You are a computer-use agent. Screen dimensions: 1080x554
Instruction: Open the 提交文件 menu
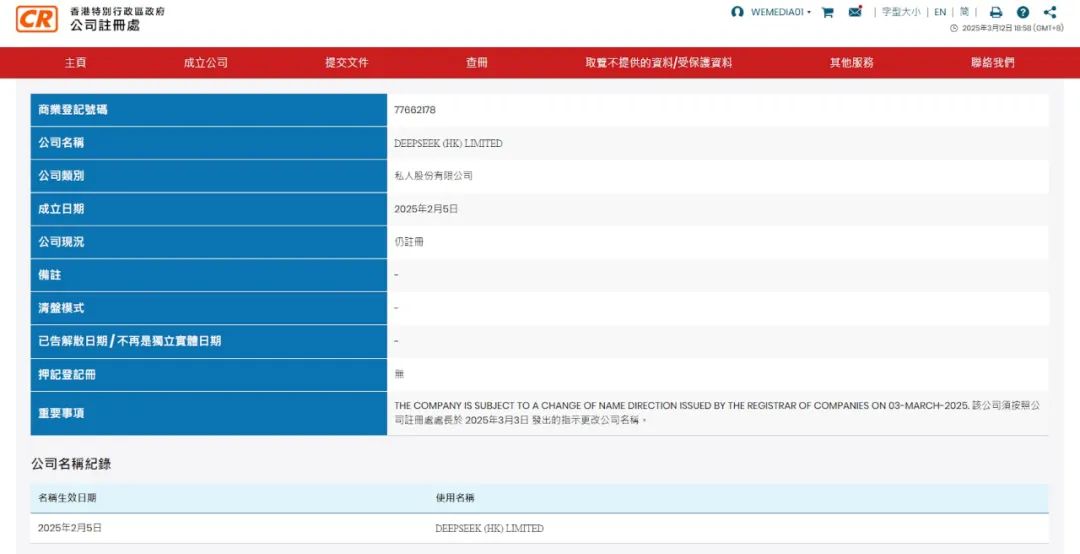tap(347, 63)
